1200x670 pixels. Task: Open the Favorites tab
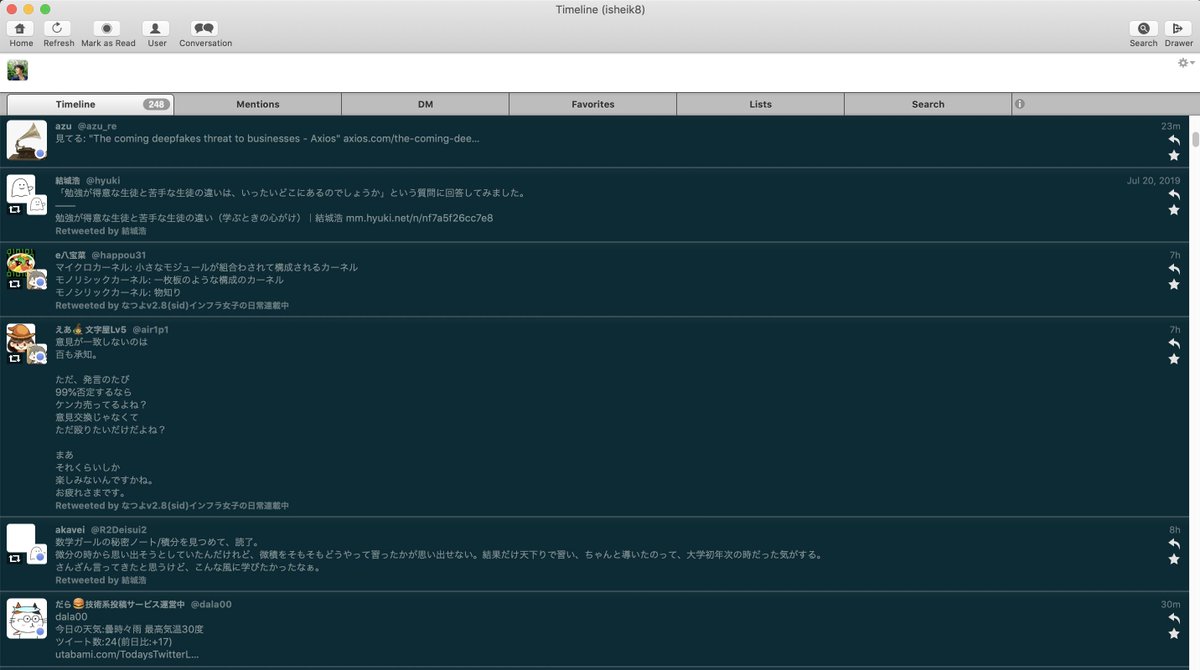pos(593,104)
